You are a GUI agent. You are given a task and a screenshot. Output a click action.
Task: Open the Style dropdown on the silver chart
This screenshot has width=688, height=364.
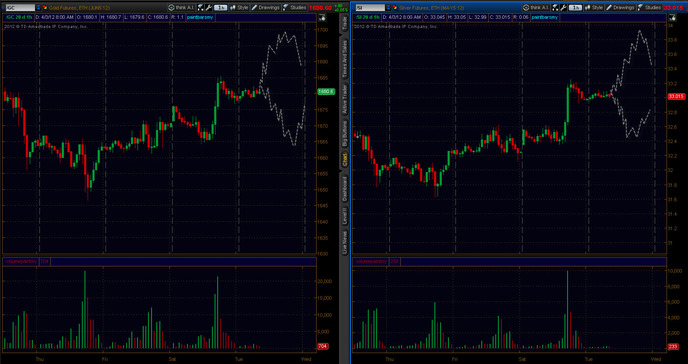coord(593,7)
